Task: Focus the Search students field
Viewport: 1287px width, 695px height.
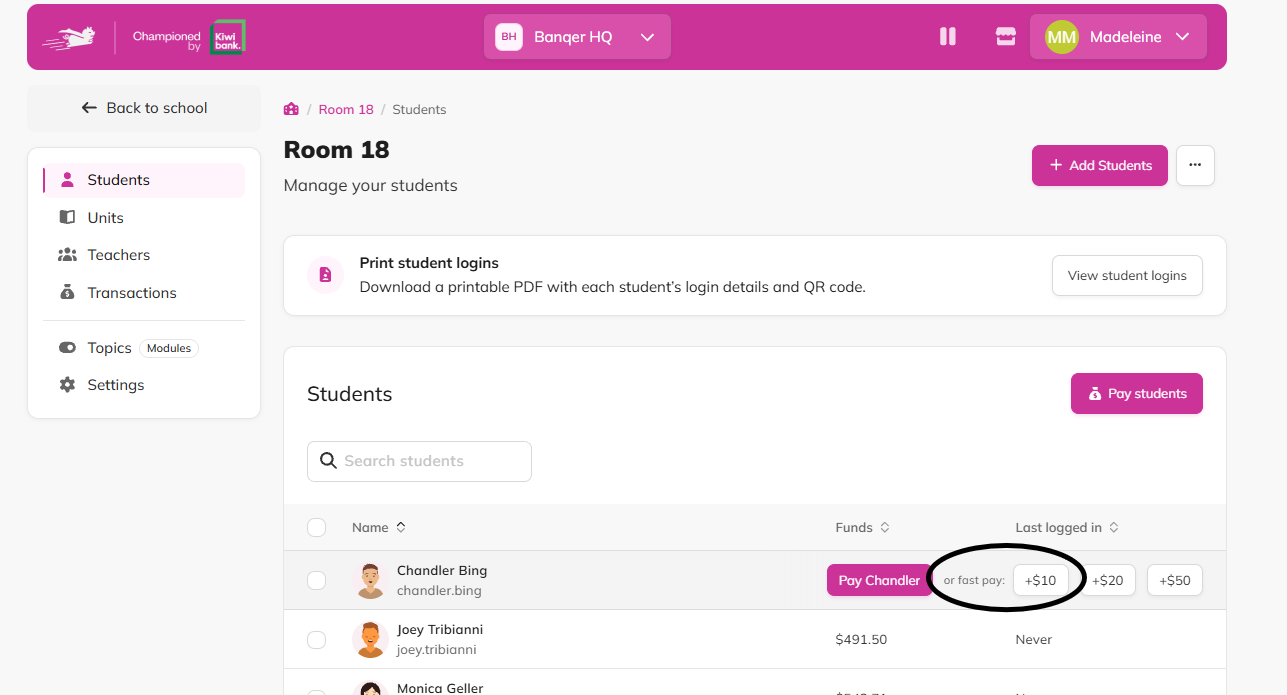Action: point(419,461)
